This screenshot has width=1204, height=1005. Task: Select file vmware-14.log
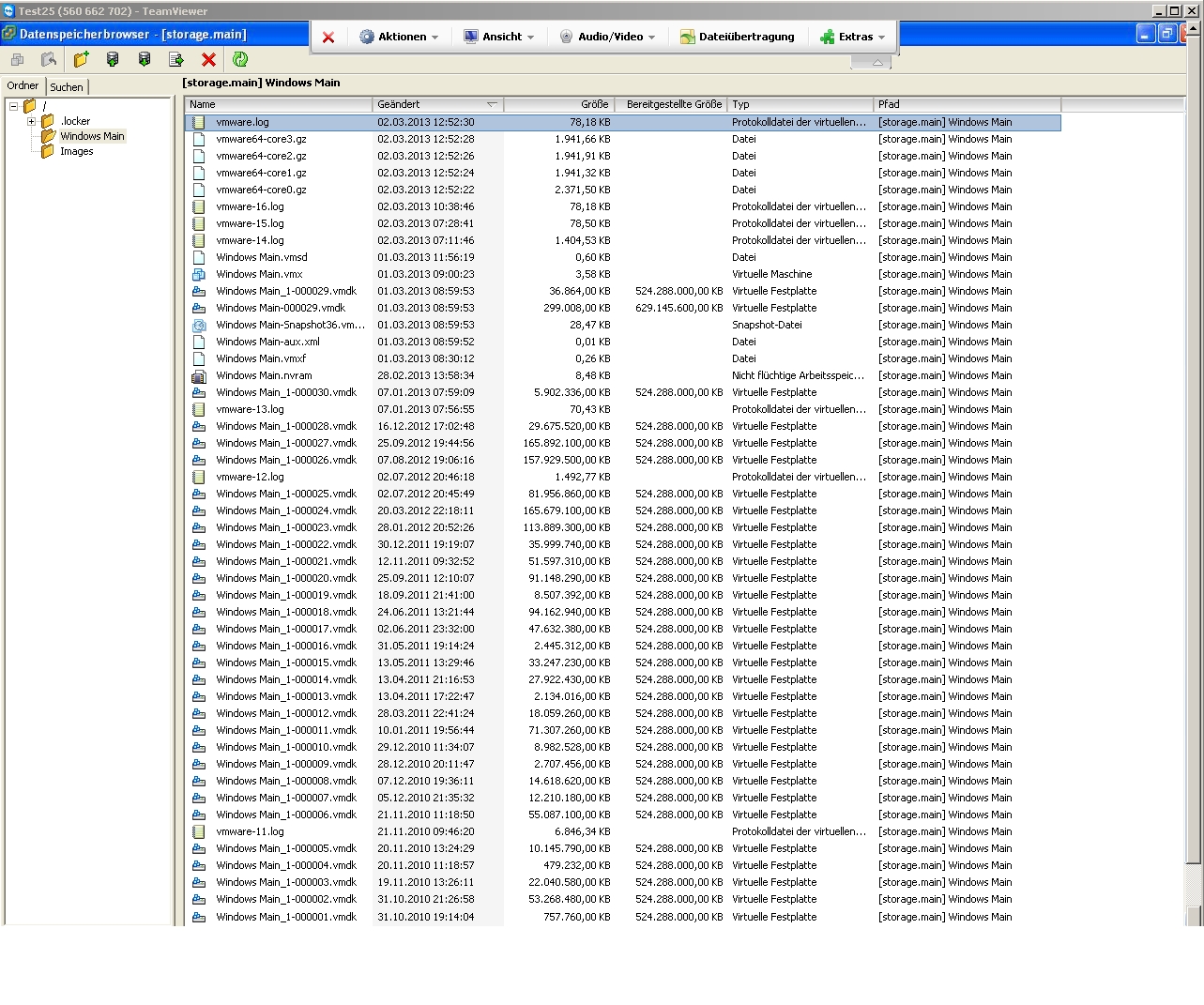[250, 240]
